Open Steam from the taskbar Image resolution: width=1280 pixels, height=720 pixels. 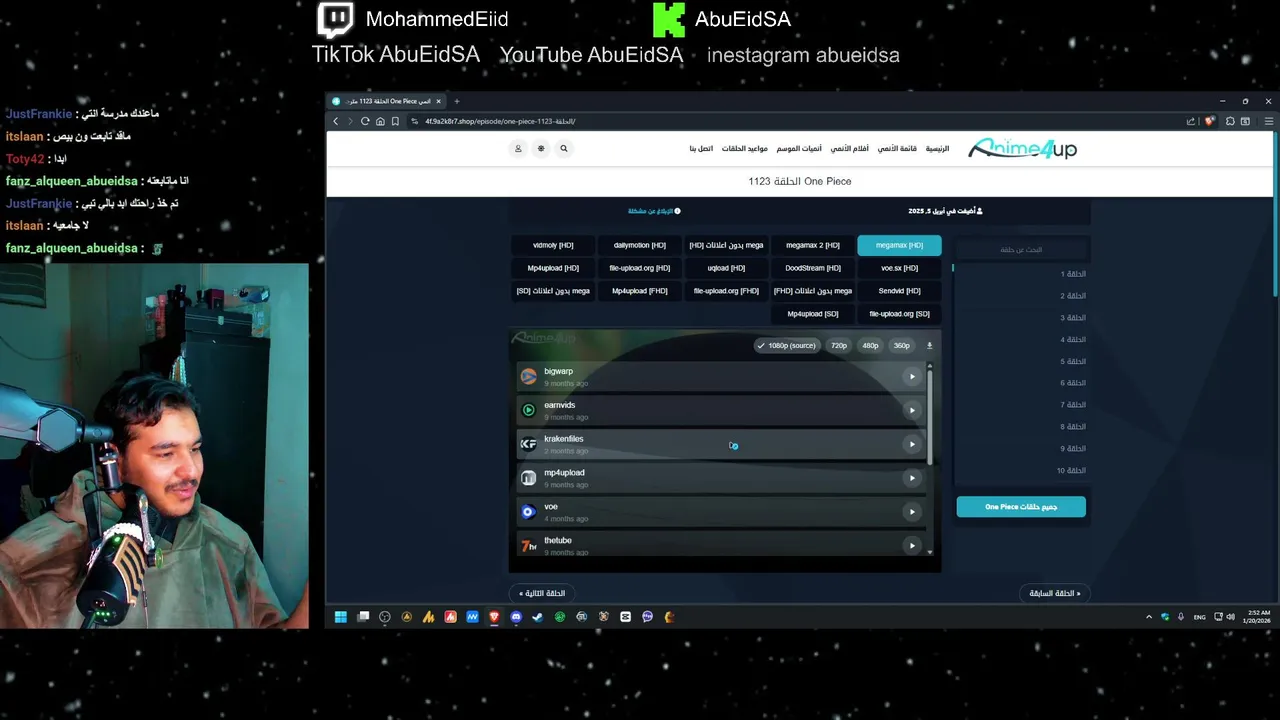[x=538, y=617]
